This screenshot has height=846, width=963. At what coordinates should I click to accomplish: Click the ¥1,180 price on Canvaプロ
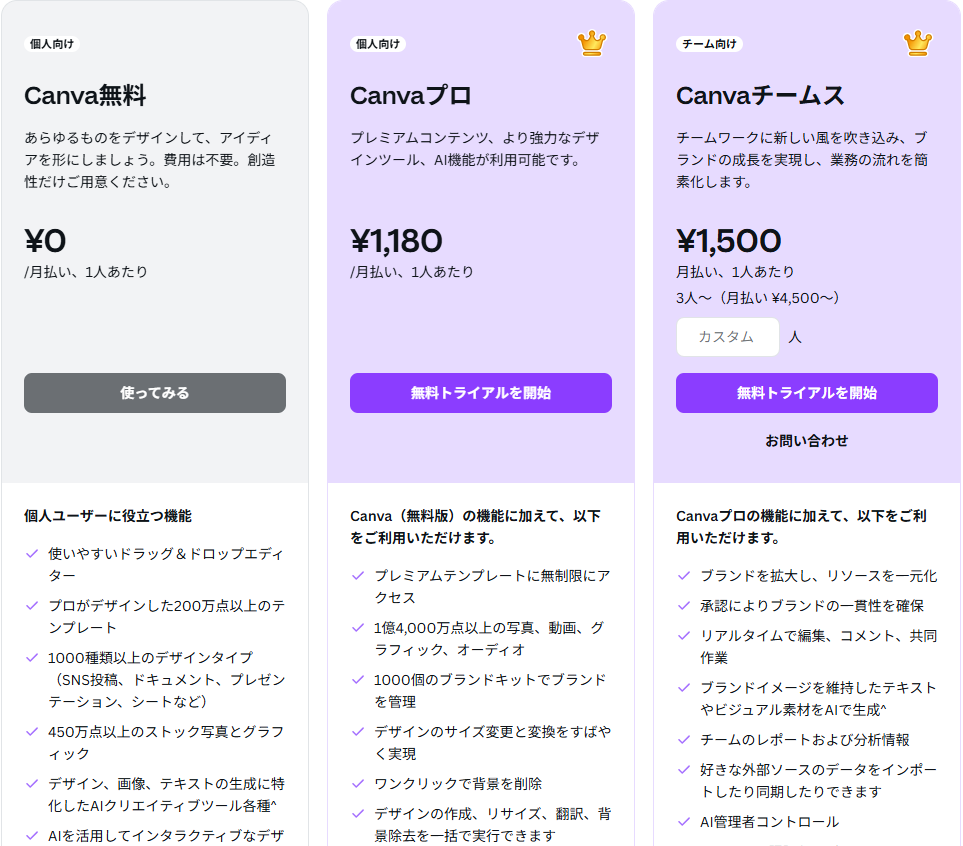396,240
